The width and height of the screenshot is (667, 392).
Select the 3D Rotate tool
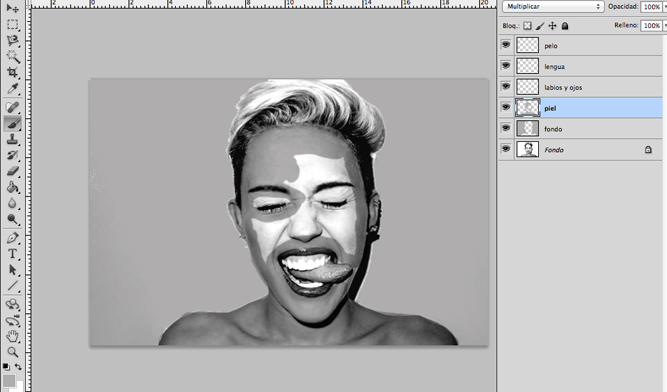[12, 304]
